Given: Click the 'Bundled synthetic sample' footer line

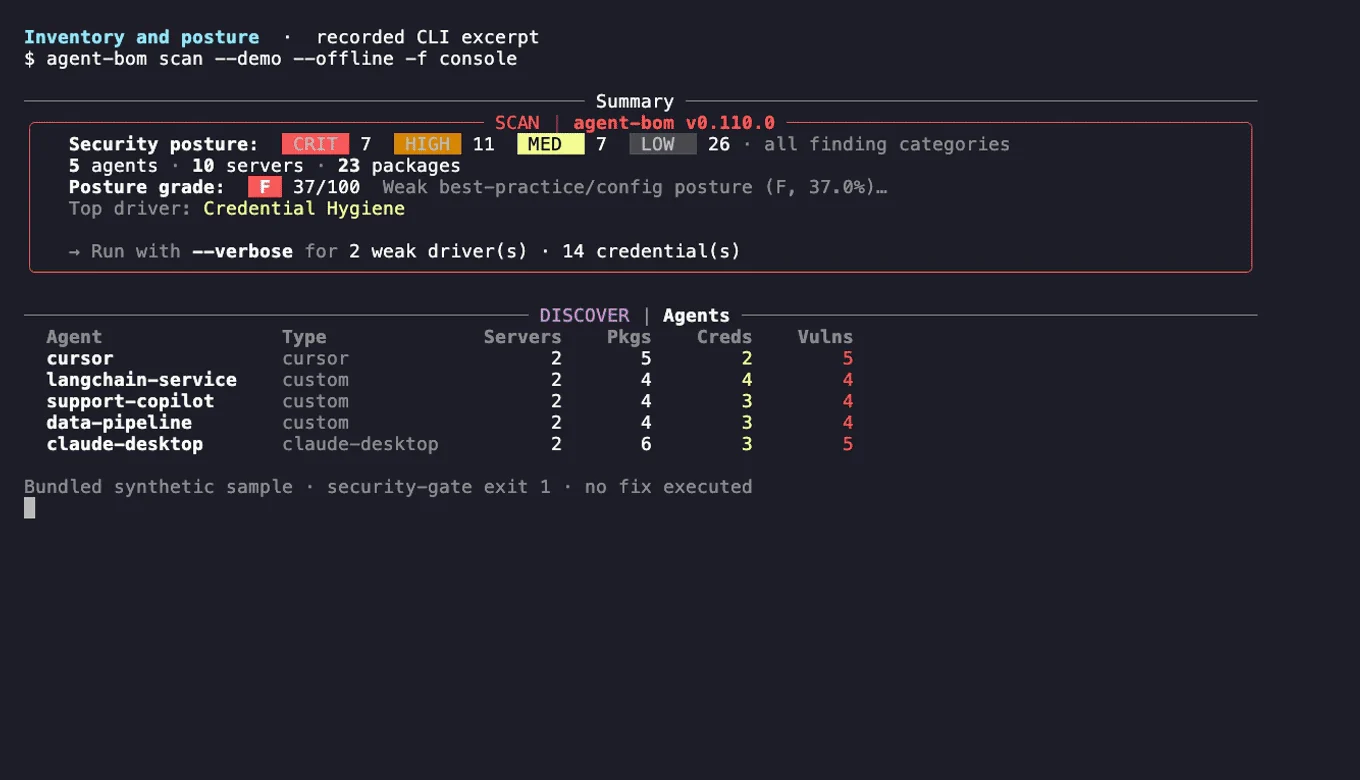Looking at the screenshot, I should click(x=388, y=487).
